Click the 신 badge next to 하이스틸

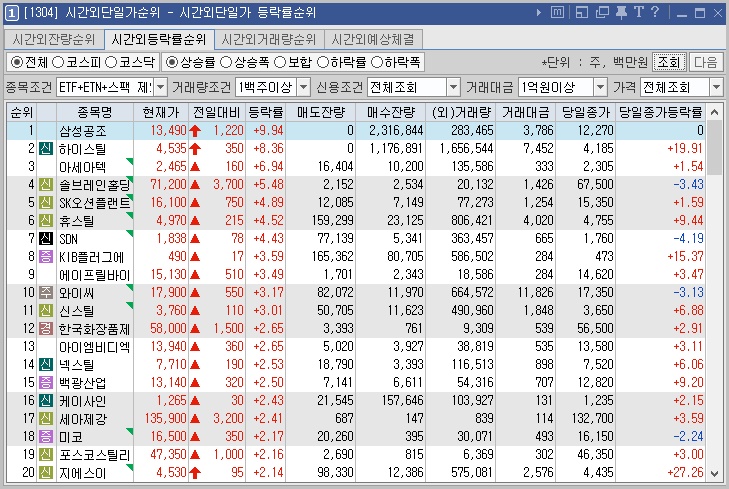46,149
